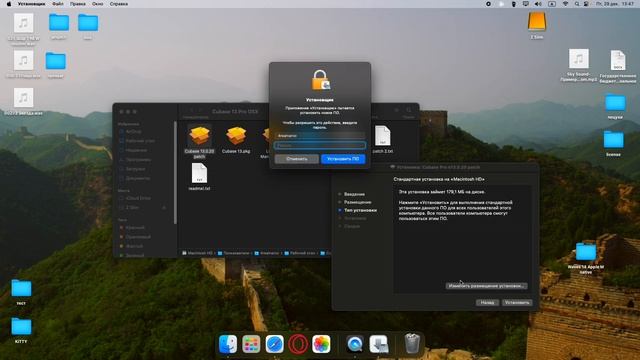
Task: Click Установить ПО button
Action: (x=343, y=159)
